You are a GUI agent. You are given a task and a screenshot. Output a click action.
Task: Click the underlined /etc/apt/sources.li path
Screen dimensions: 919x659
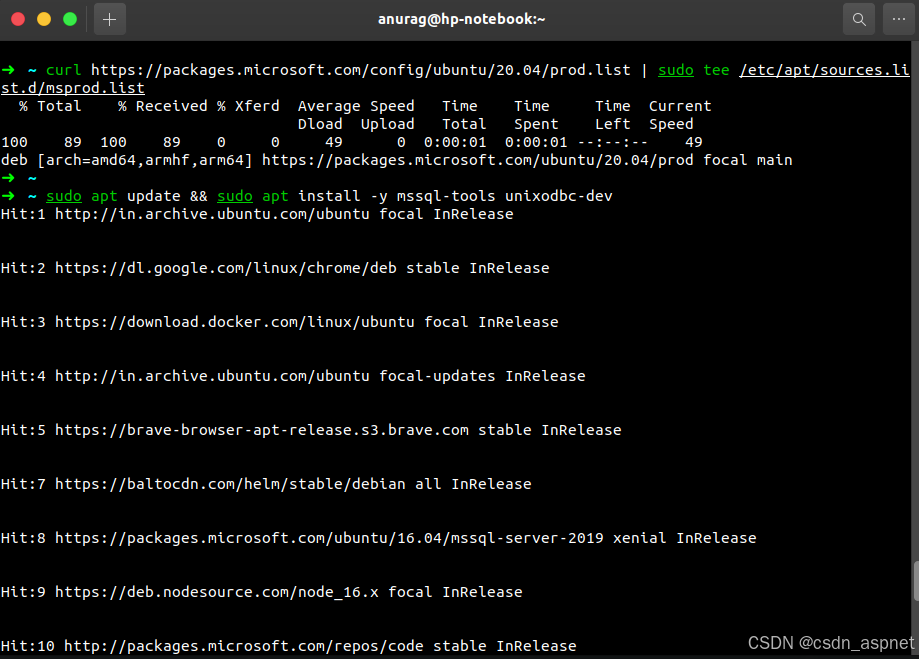[824, 70]
